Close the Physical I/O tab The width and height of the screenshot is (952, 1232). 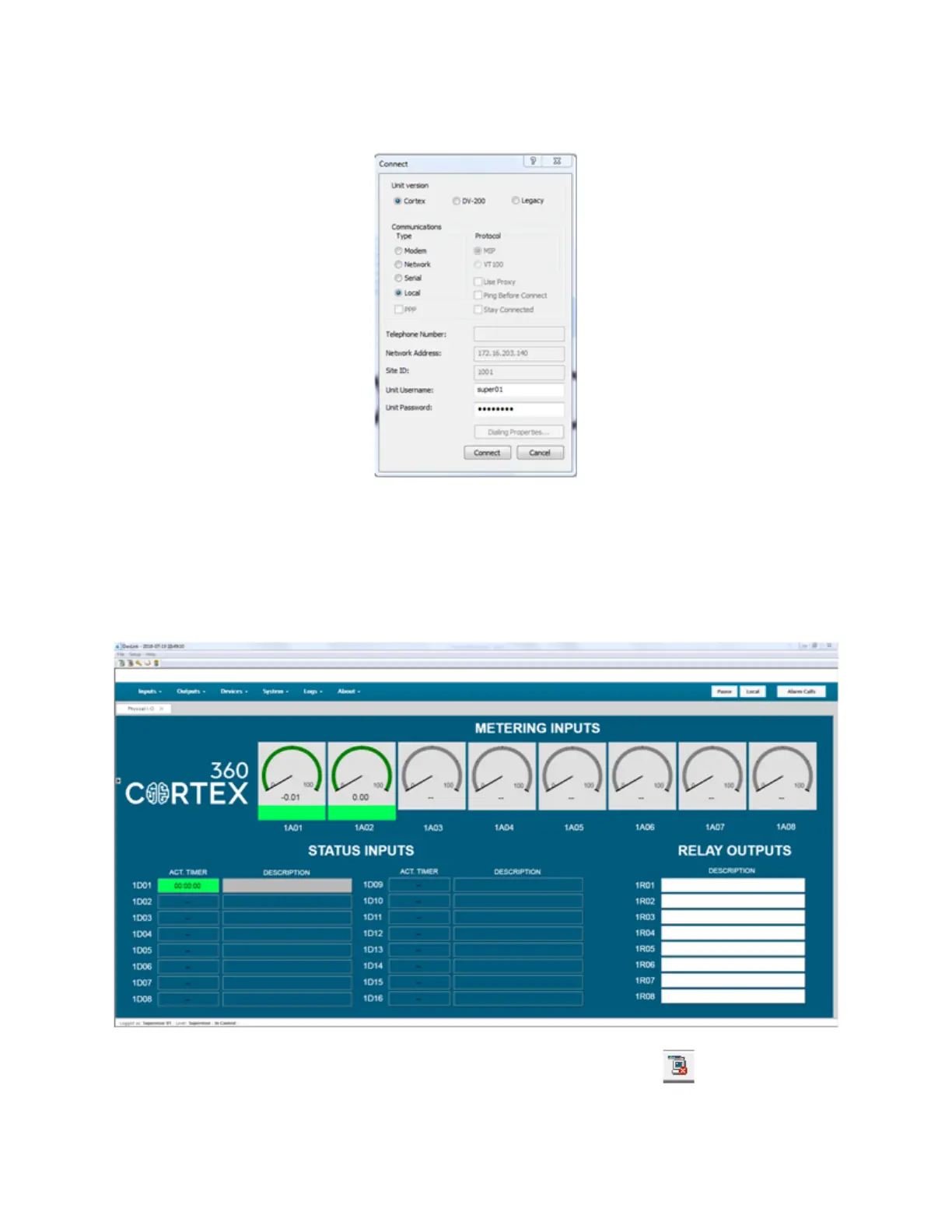[x=161, y=709]
